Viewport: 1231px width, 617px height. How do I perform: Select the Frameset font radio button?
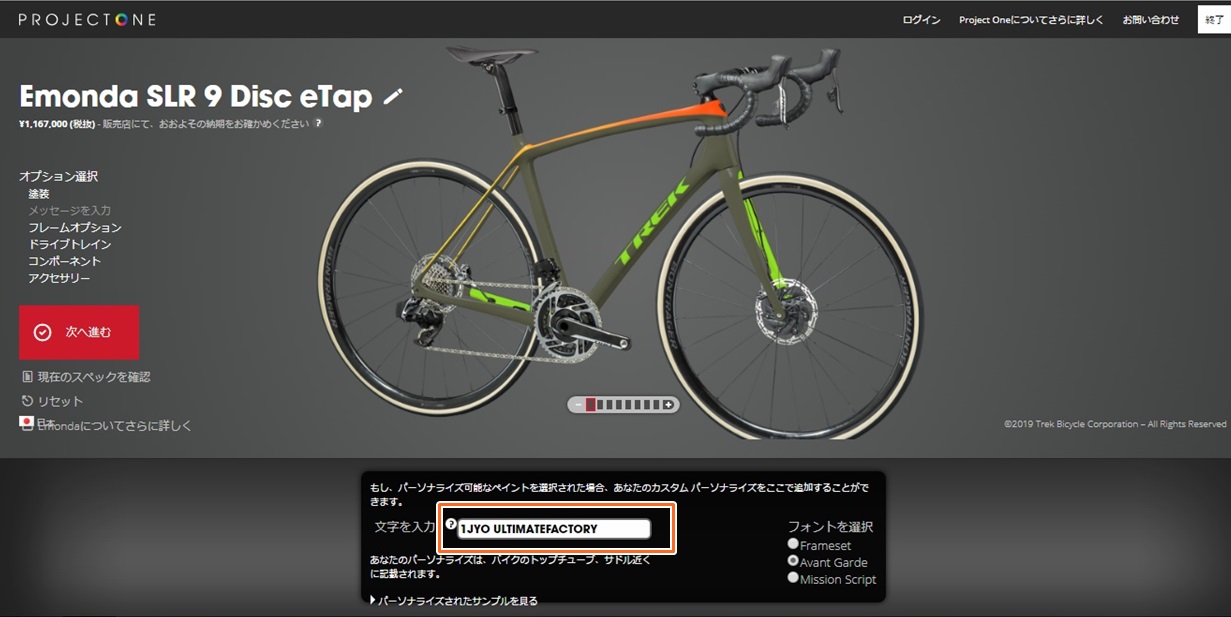pyautogui.click(x=793, y=544)
